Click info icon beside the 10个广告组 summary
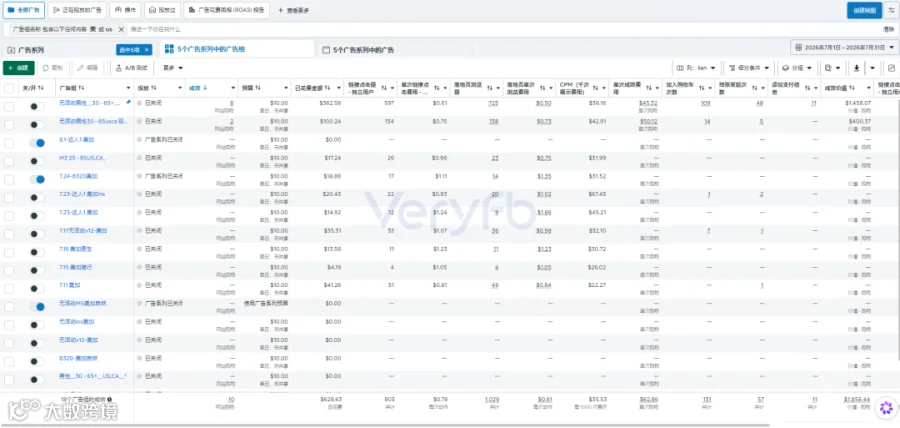 (109, 399)
